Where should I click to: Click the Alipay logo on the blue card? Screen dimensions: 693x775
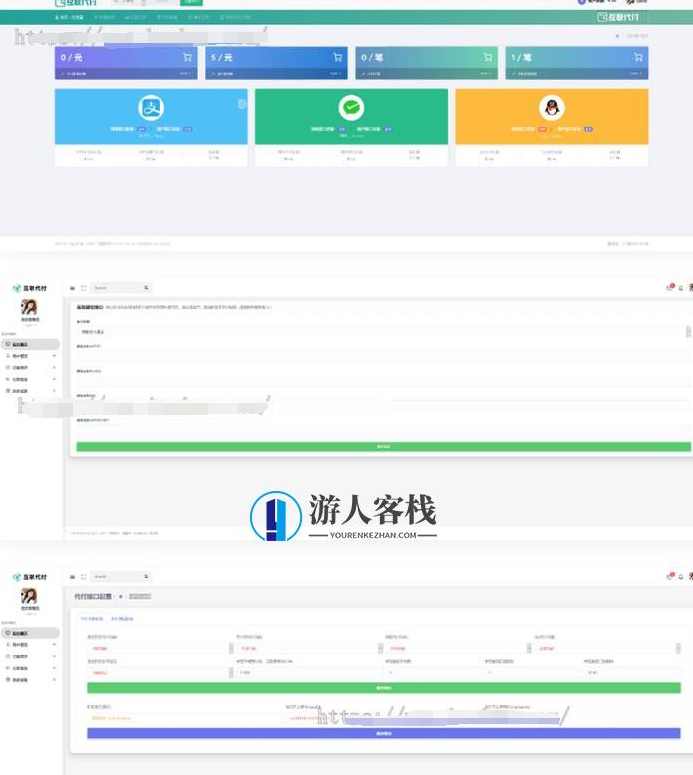pyautogui.click(x=151, y=108)
